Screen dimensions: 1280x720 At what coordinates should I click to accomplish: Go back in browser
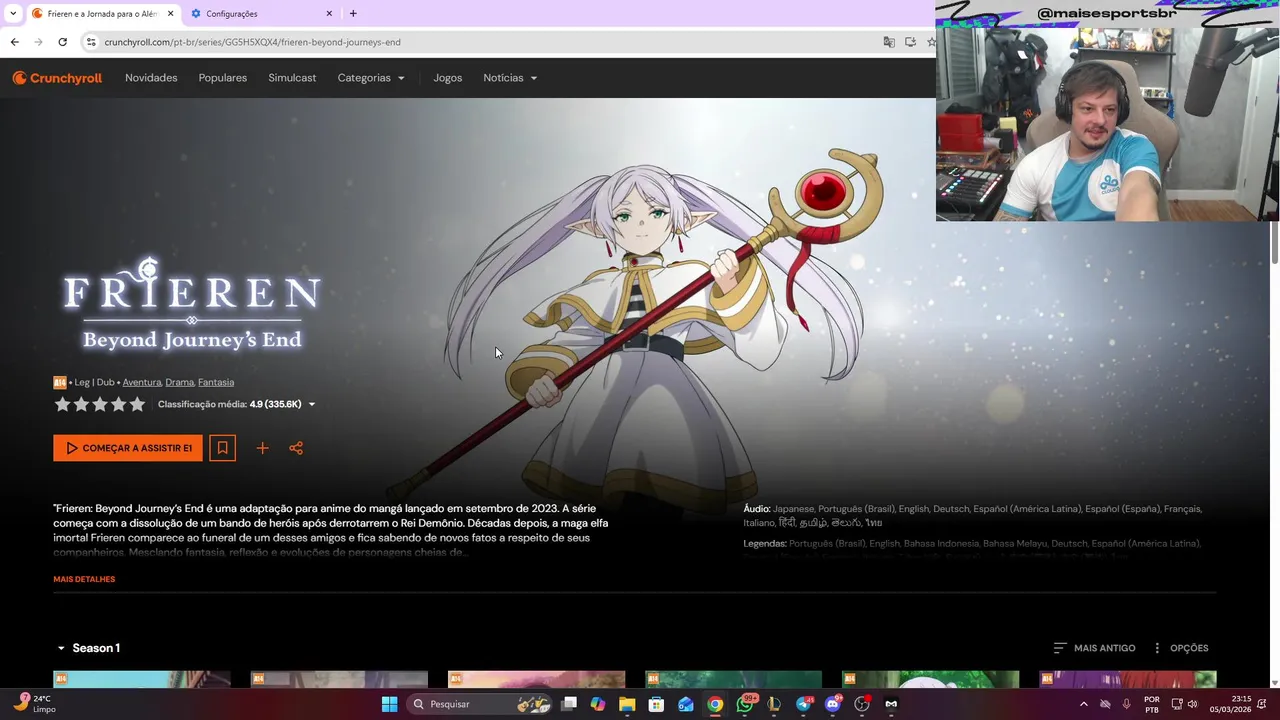tap(14, 42)
